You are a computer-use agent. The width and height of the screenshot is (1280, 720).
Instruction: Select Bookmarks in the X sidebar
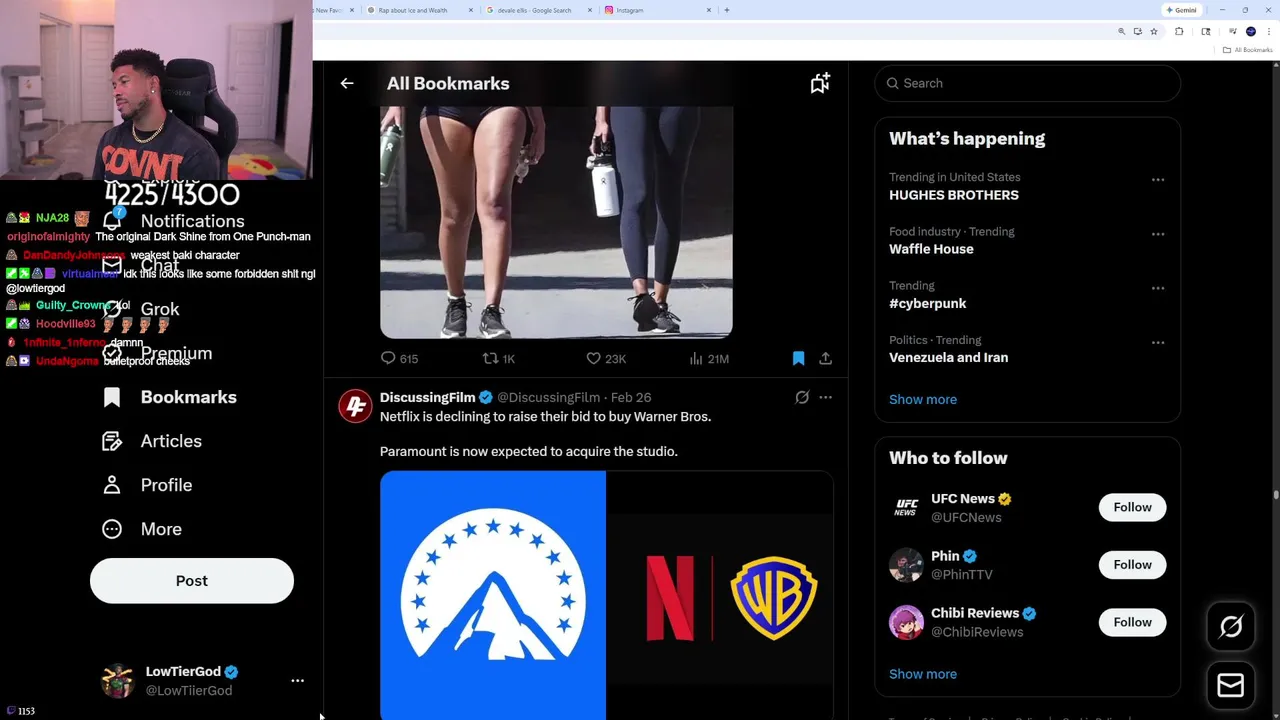click(x=170, y=397)
